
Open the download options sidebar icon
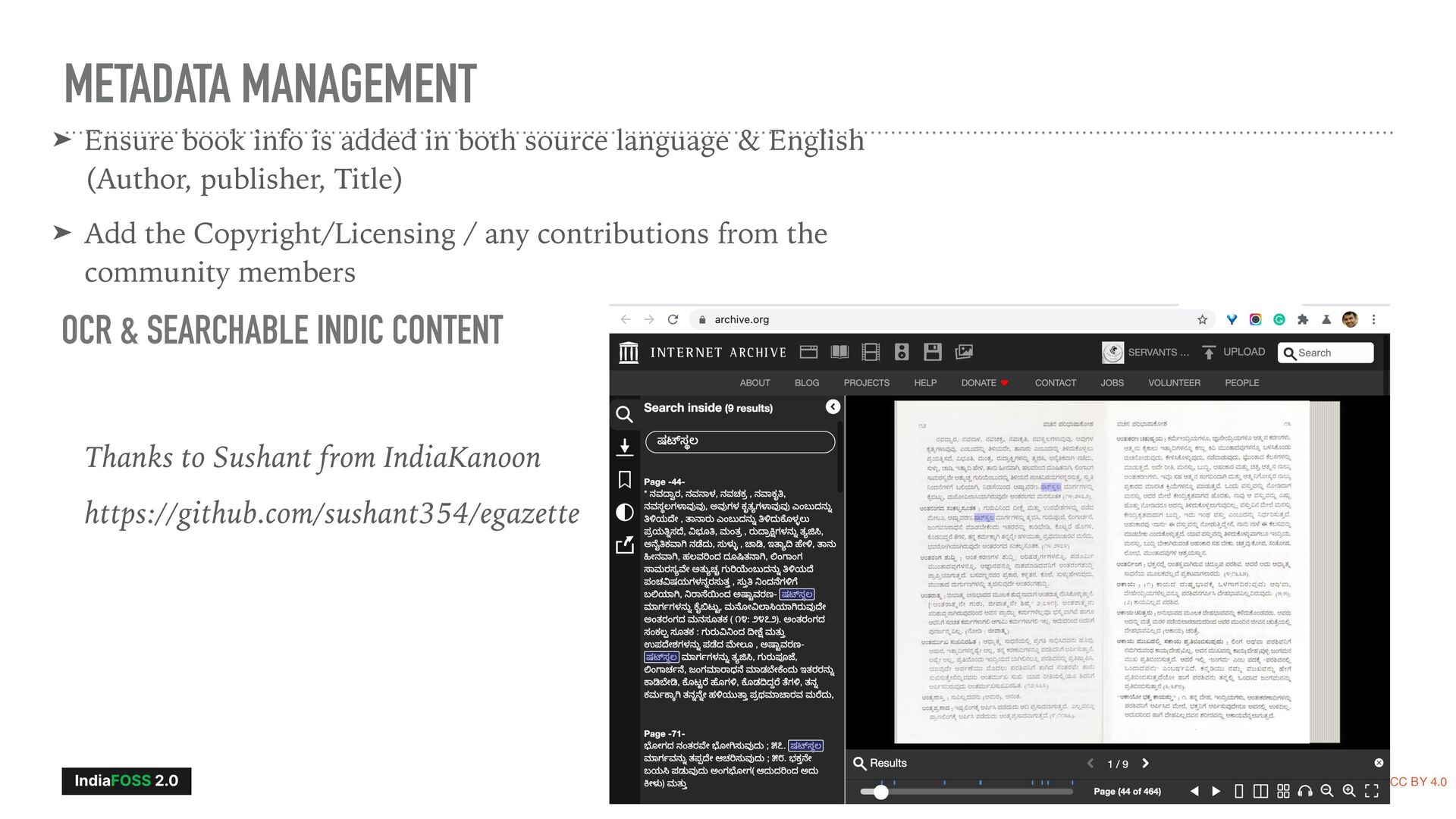coord(624,447)
